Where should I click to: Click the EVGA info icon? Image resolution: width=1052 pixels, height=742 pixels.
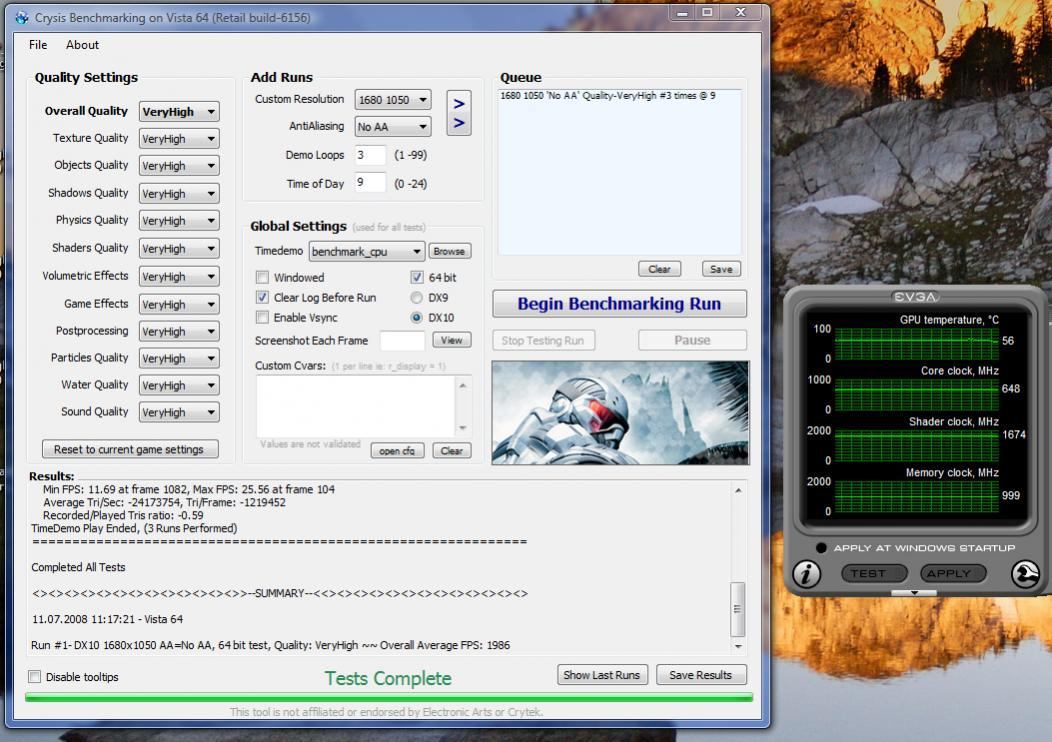click(x=806, y=574)
